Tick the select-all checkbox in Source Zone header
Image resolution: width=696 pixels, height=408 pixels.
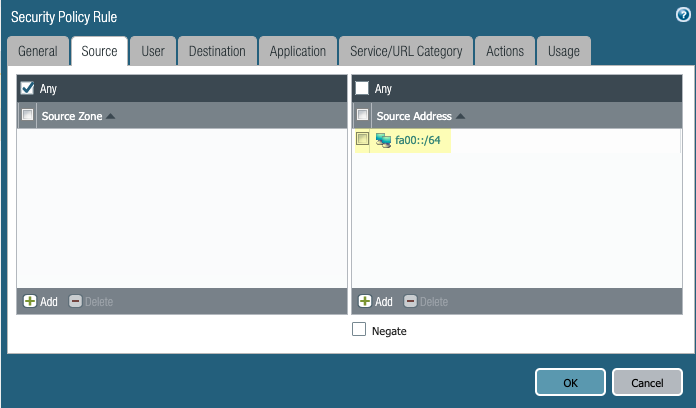[x=28, y=115]
